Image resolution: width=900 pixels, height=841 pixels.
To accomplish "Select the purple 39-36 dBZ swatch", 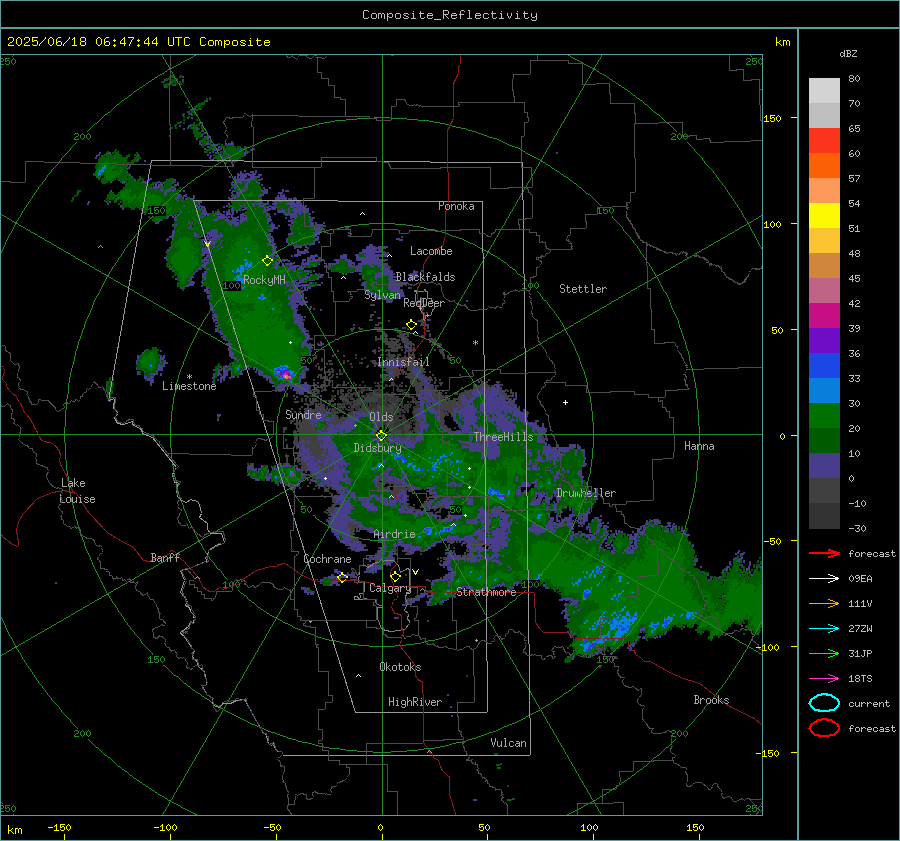I will (x=824, y=340).
